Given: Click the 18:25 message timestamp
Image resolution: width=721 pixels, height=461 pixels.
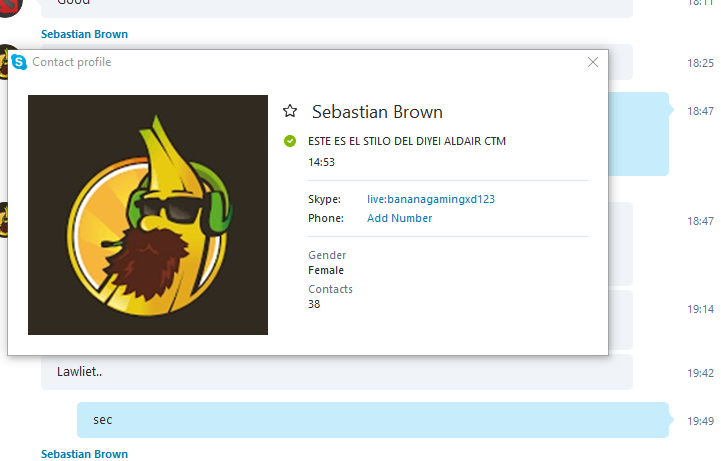Looking at the screenshot, I should pos(700,63).
